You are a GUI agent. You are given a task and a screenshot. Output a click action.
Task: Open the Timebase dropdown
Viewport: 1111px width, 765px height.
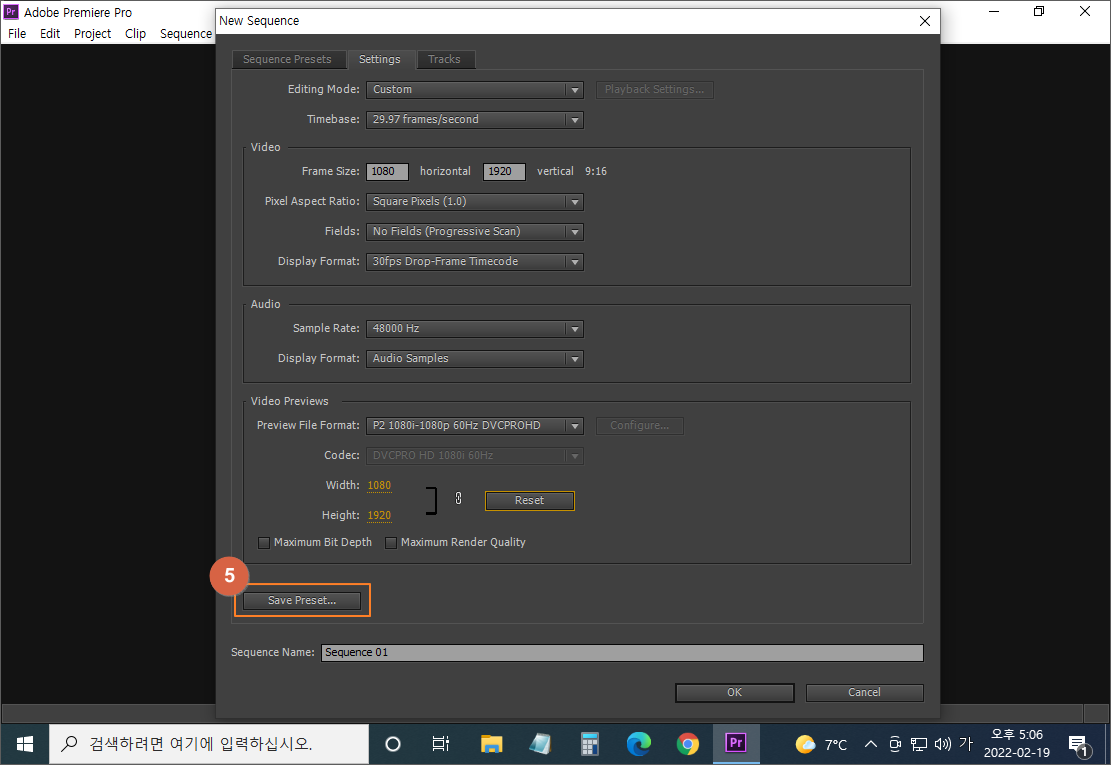pos(475,120)
